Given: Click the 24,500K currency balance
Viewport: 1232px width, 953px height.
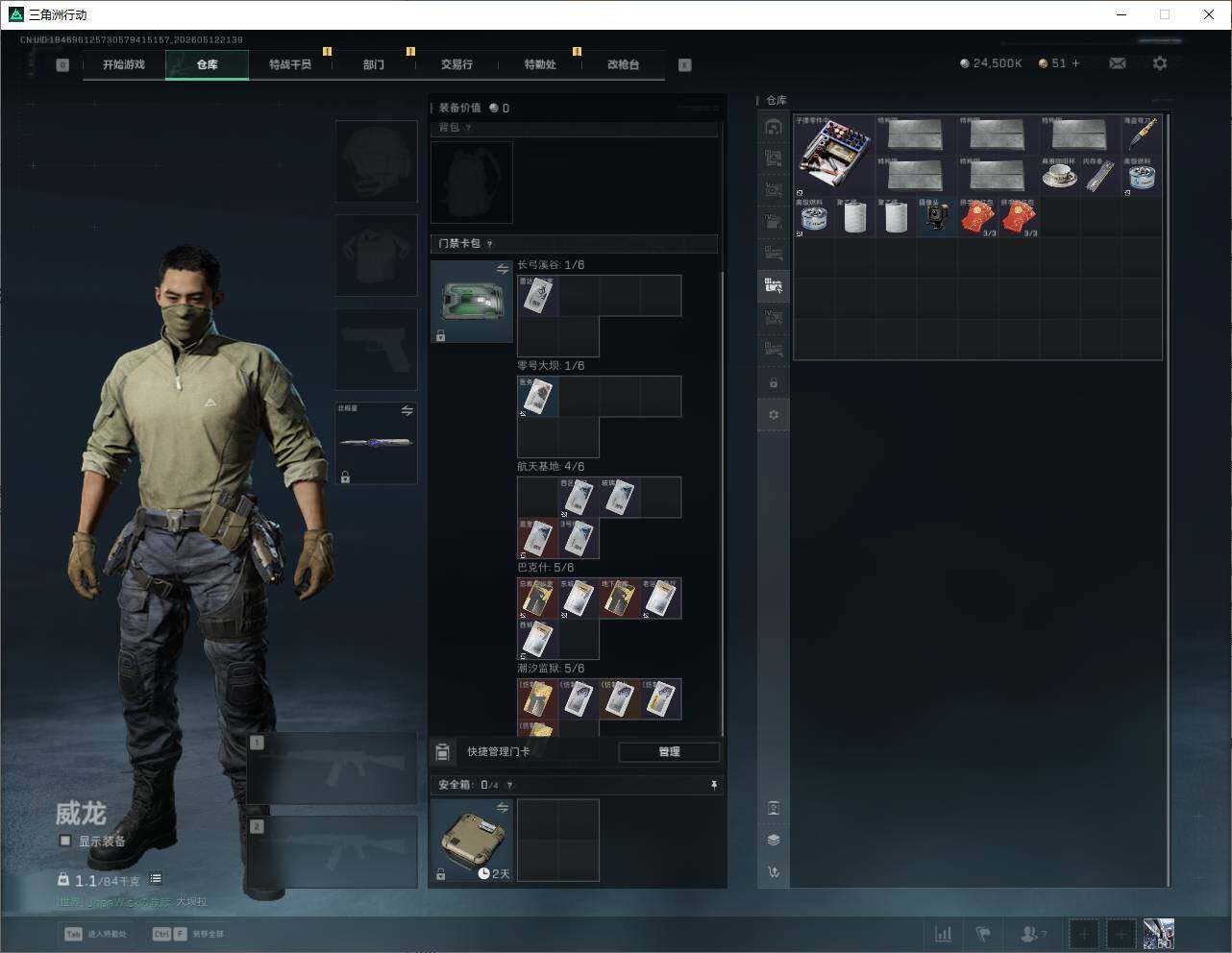Looking at the screenshot, I should [991, 63].
